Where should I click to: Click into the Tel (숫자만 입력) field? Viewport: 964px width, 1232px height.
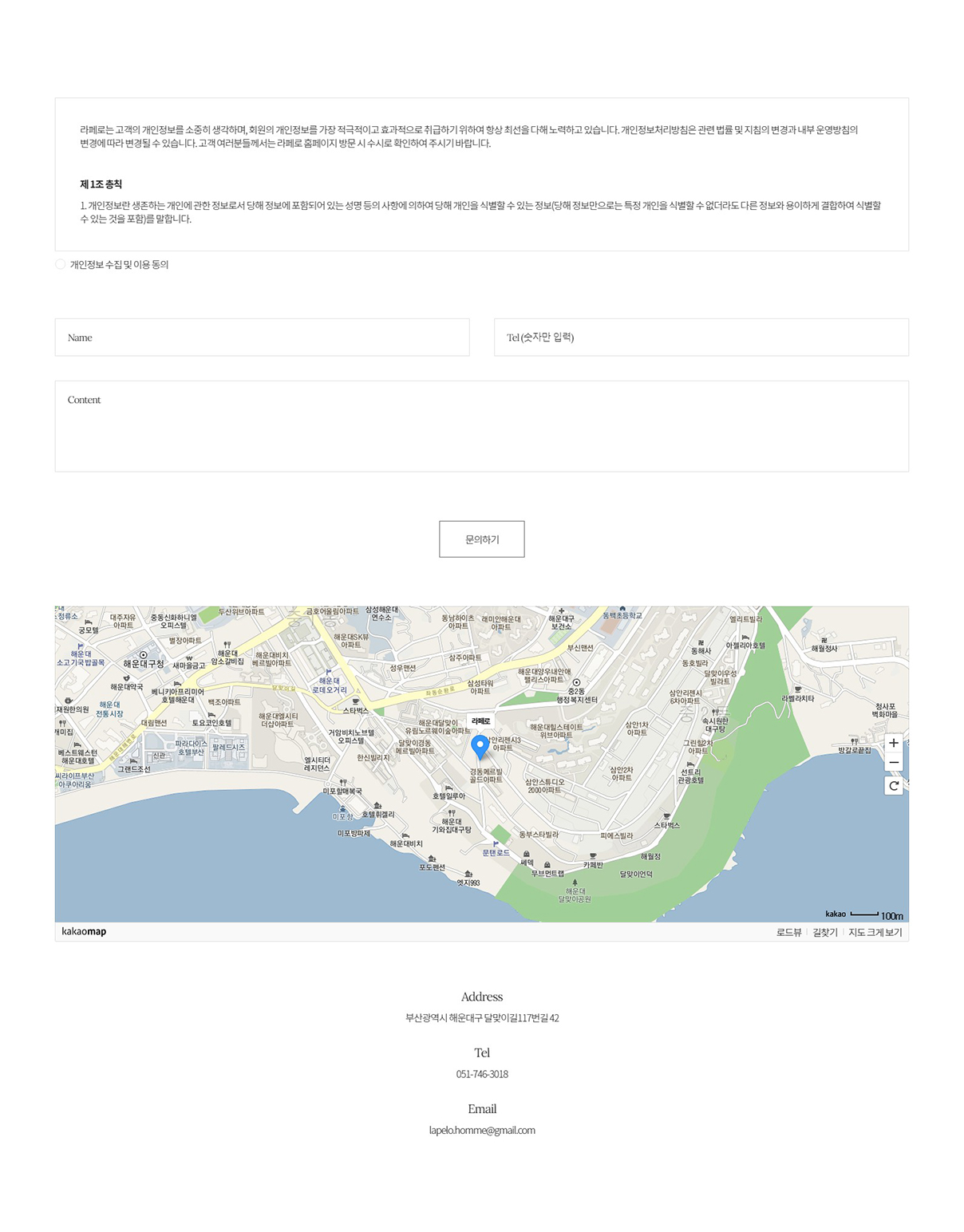pyautogui.click(x=701, y=338)
